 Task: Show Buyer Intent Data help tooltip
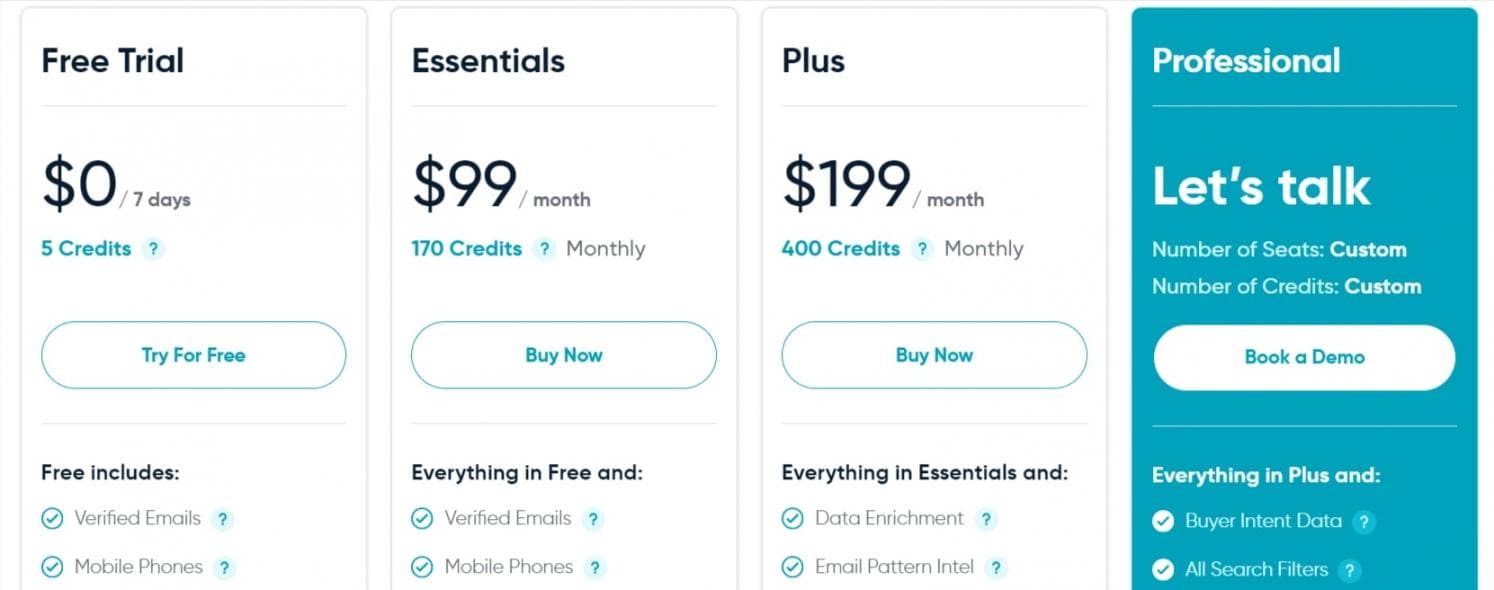click(1363, 521)
